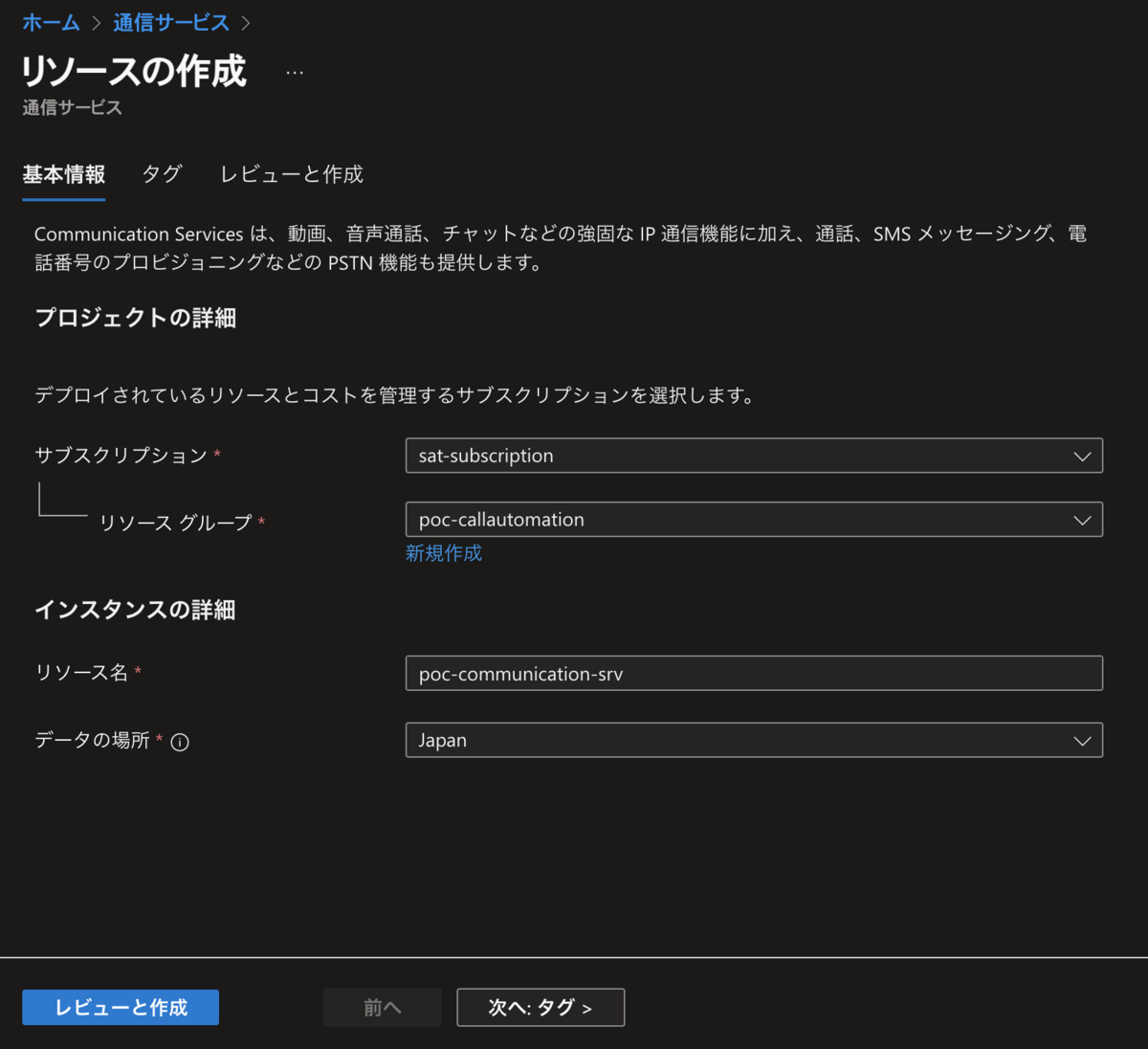This screenshot has height=1049, width=1148.
Task: Focus the リソース名 input field
Action: click(754, 673)
